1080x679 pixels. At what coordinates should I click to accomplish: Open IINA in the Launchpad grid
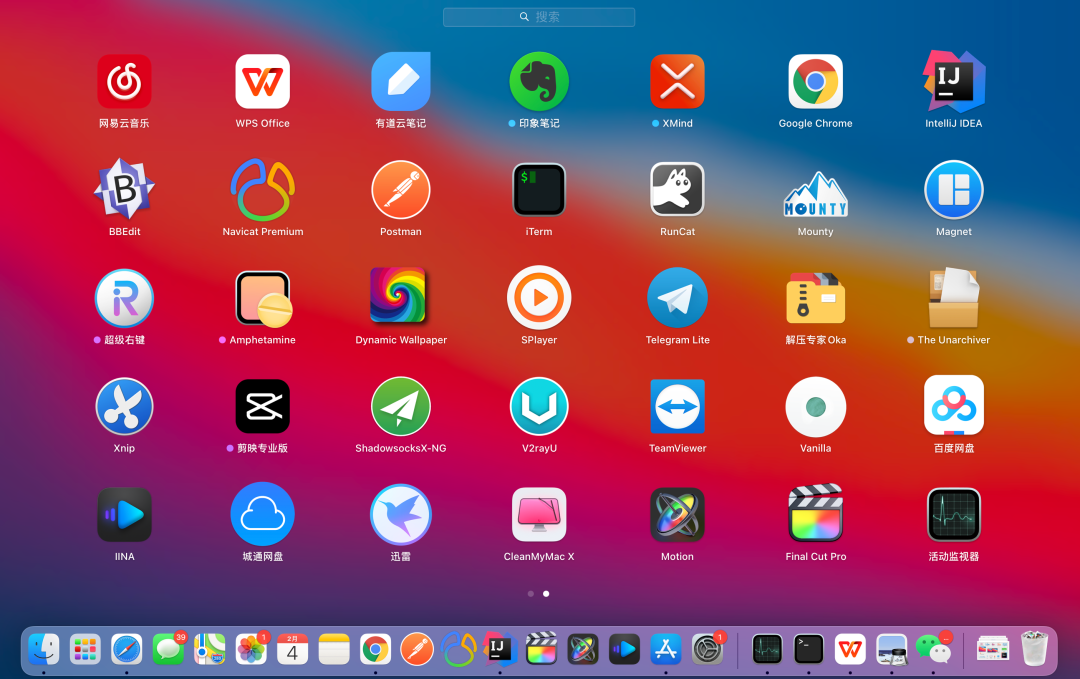(124, 514)
